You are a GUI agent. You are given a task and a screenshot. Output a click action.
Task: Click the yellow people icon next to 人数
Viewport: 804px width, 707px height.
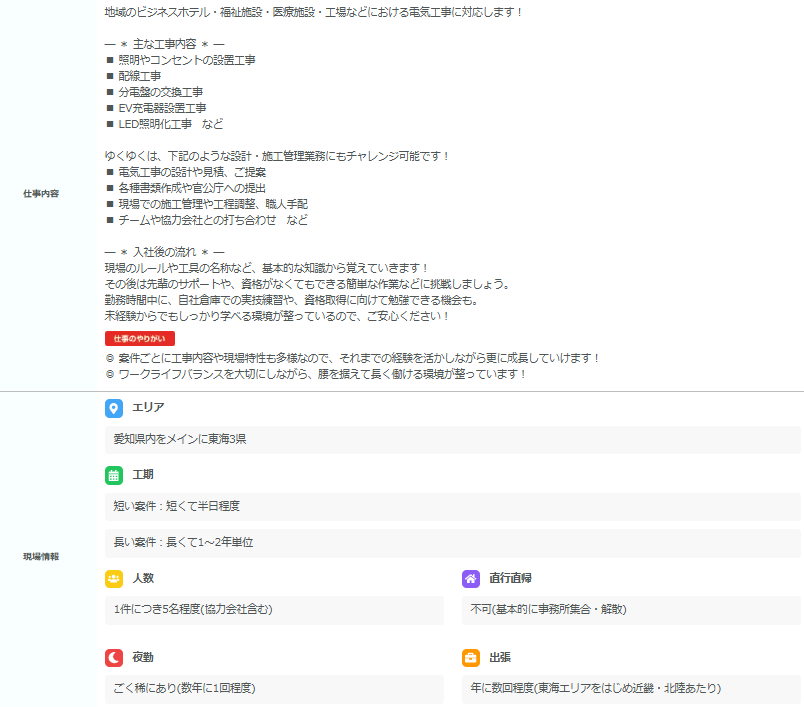[x=114, y=579]
